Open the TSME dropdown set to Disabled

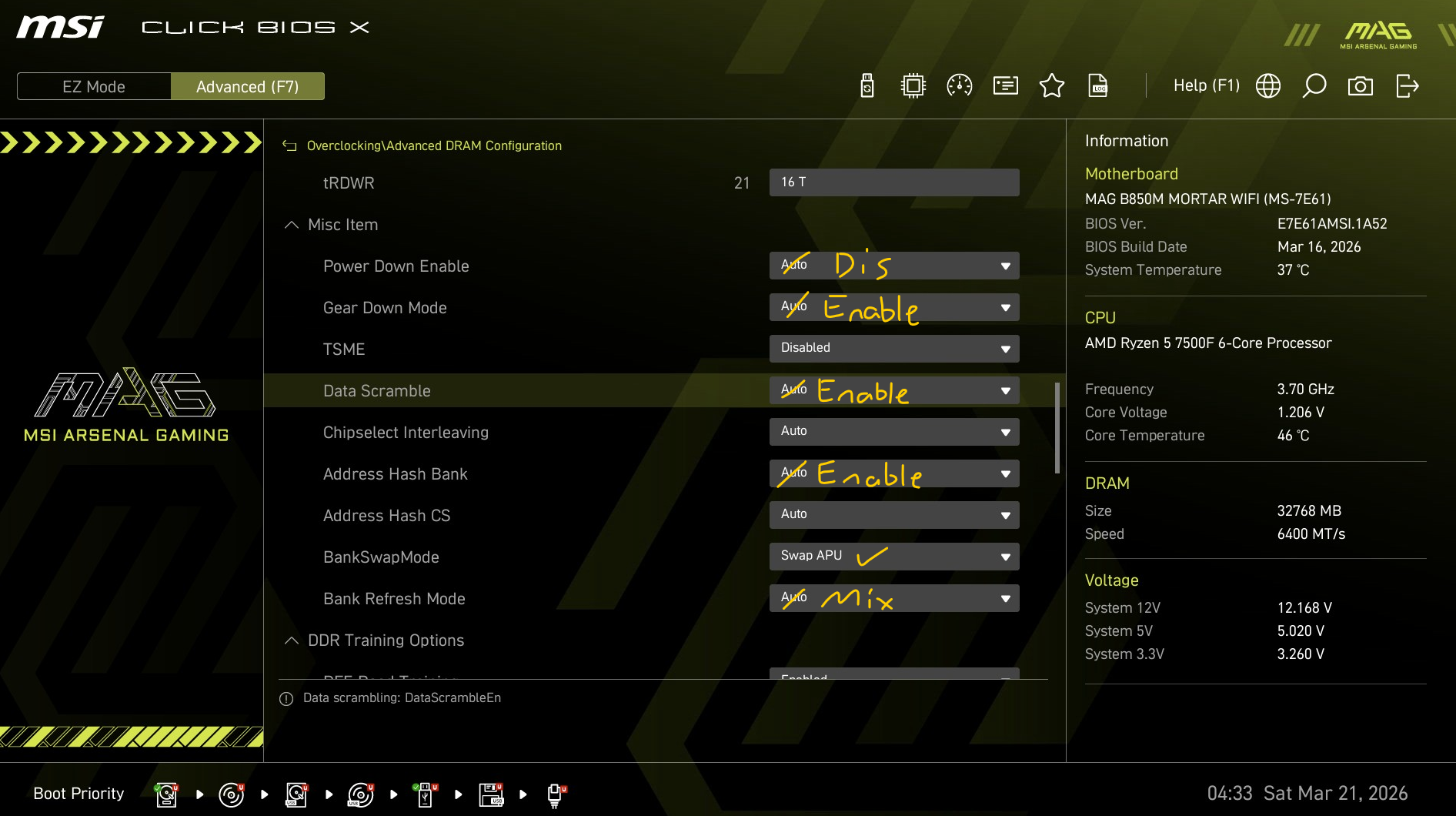(894, 349)
